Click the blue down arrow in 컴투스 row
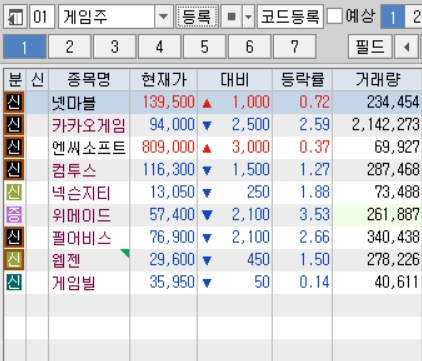The width and height of the screenshot is (422, 361). pos(207,171)
